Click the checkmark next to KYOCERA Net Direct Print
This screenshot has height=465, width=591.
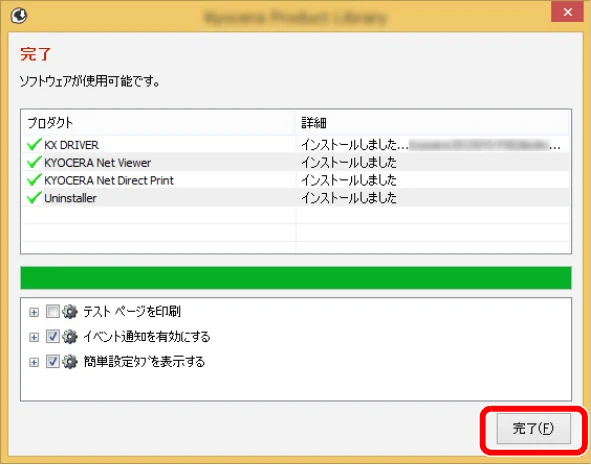click(34, 180)
